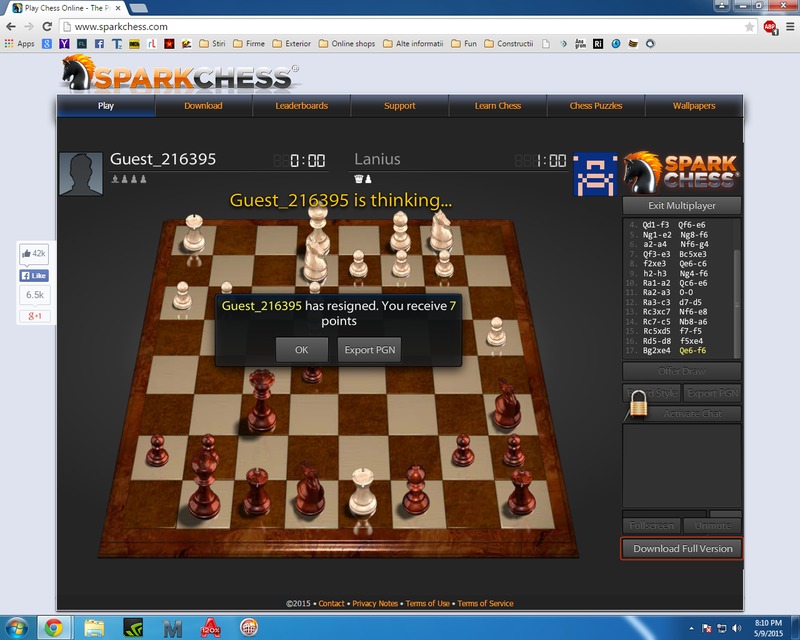Screen dimensions: 800x640
Task: Open the Apps shortcut in bookmarks bar
Action: click(19, 44)
